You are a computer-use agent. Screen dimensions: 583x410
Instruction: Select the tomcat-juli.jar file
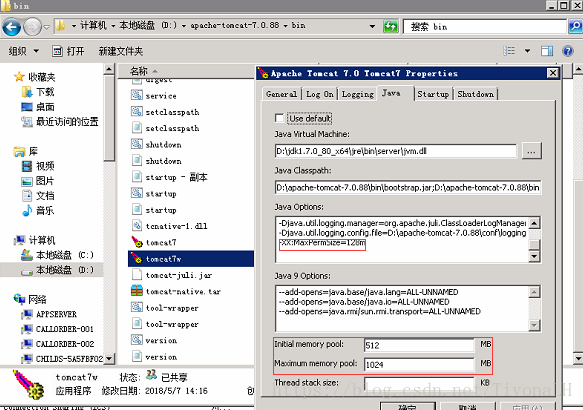172,275
